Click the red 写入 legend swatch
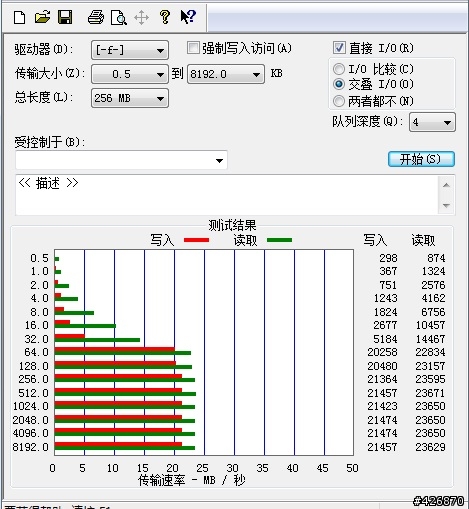The image size is (469, 509). pos(196,240)
